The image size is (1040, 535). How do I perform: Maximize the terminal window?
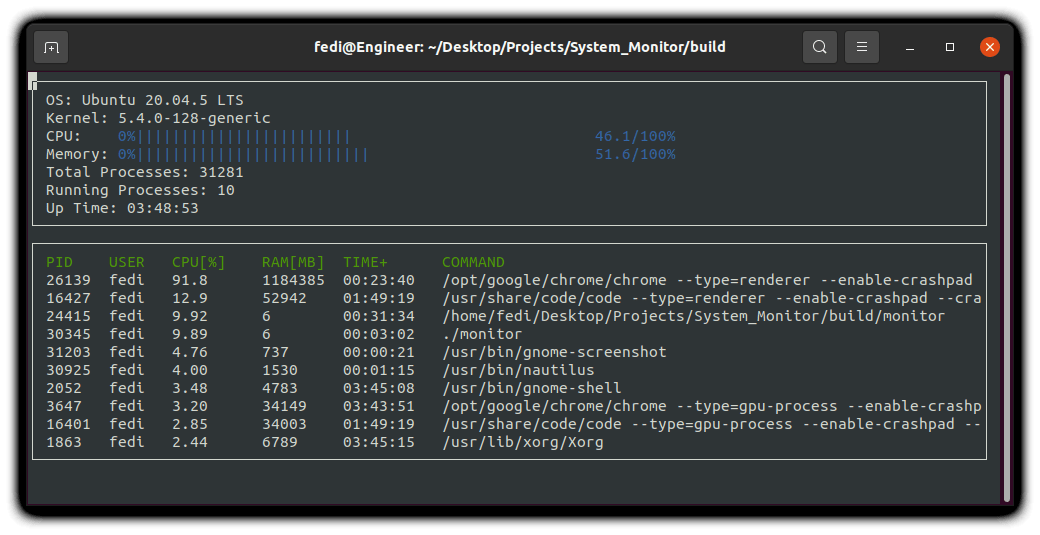click(950, 47)
